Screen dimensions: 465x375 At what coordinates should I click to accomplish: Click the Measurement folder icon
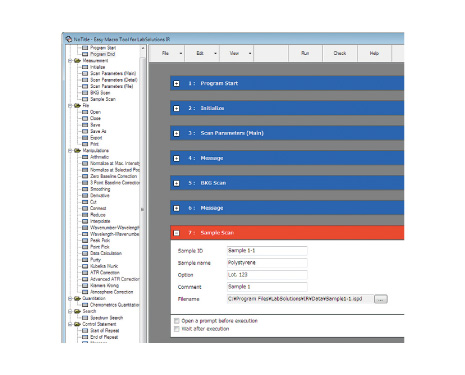point(77,61)
